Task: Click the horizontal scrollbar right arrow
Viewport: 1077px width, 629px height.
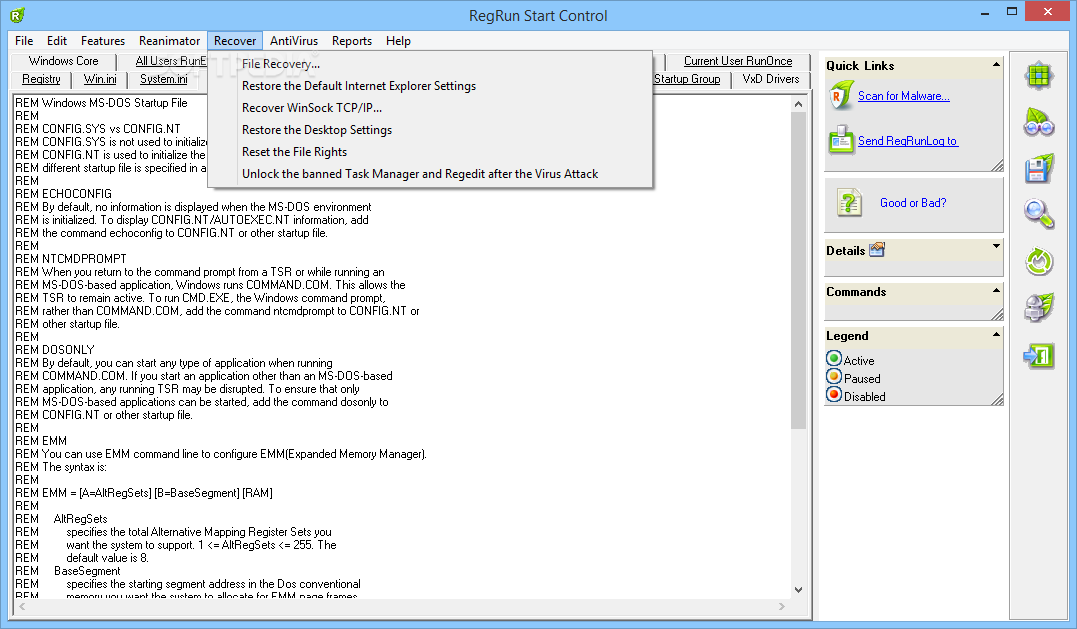Action: click(782, 606)
